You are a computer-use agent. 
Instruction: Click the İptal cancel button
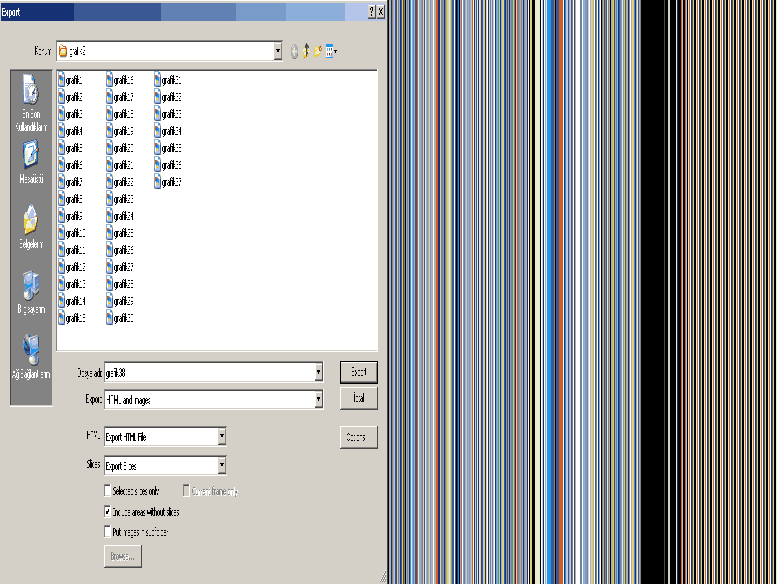click(359, 398)
